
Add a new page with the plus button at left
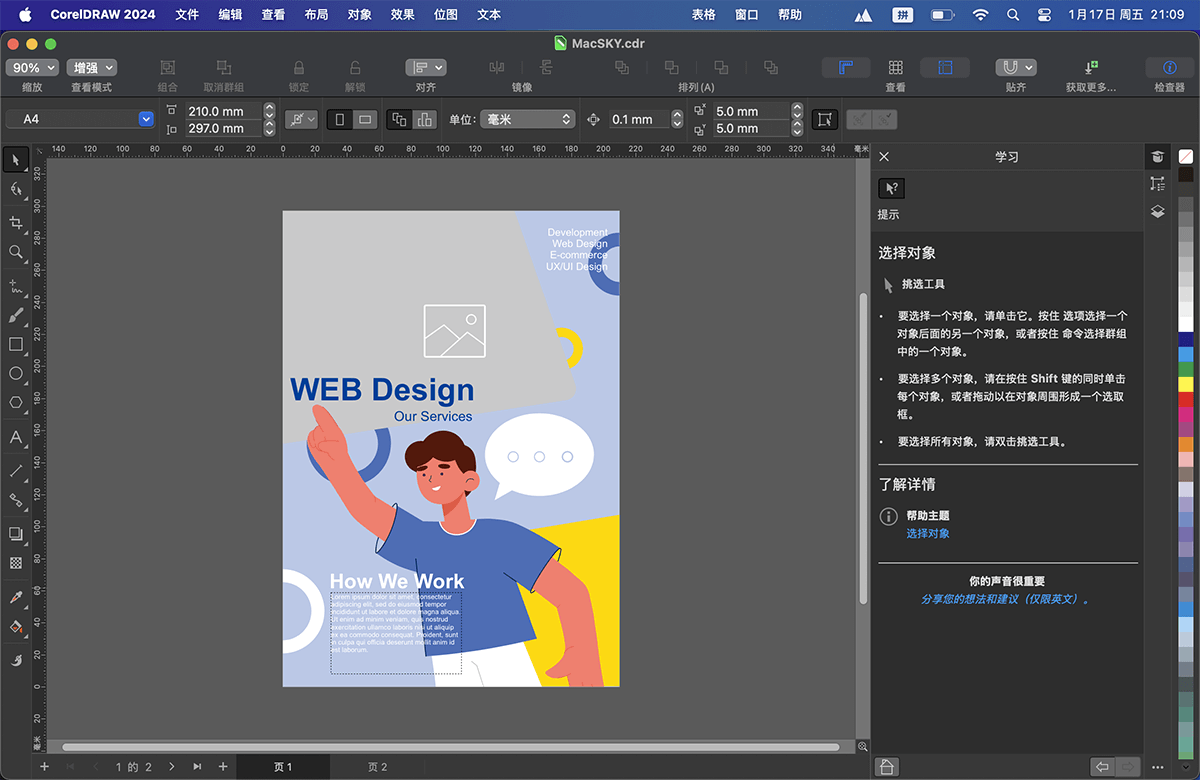click(44, 767)
